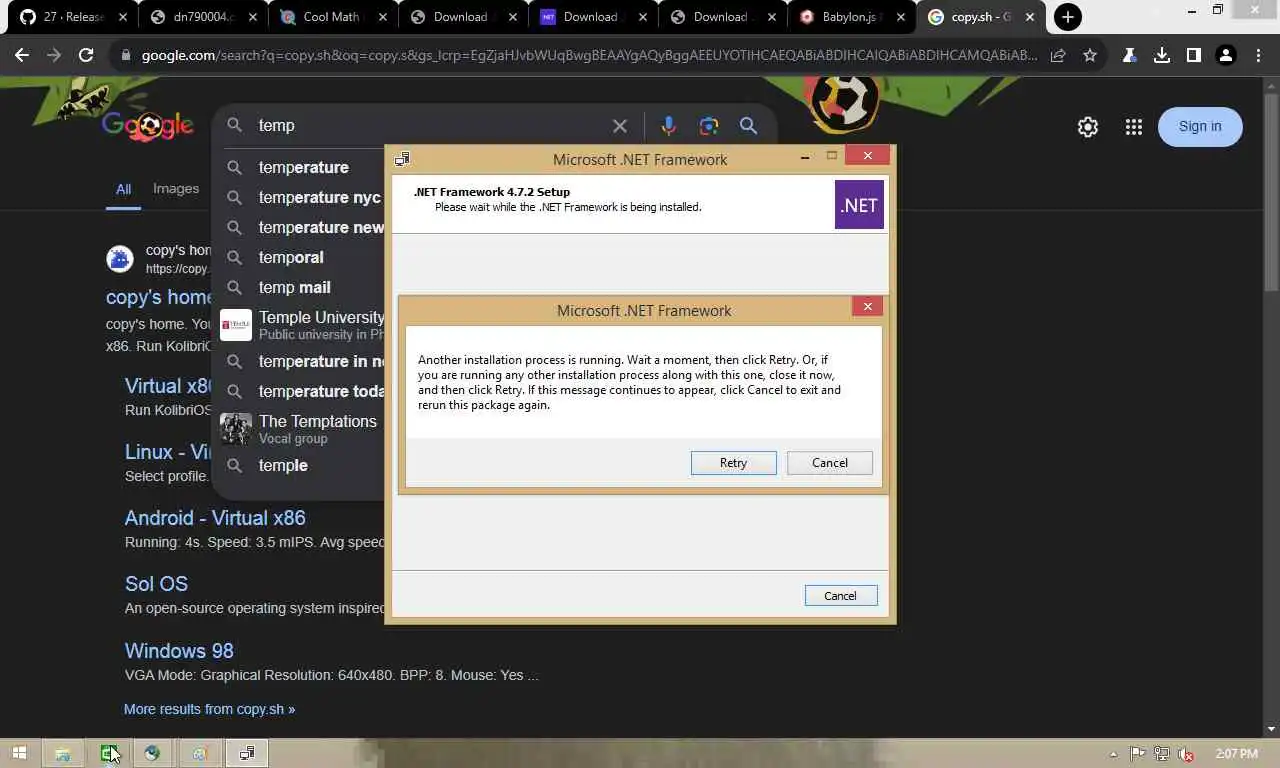Click the page vertical scrollbar down arrow
Image resolution: width=1280 pixels, height=768 pixels.
pos(1272,729)
